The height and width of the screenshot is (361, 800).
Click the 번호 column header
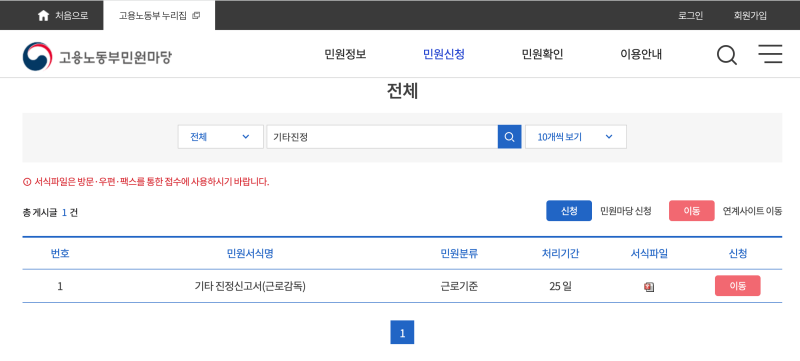60,253
